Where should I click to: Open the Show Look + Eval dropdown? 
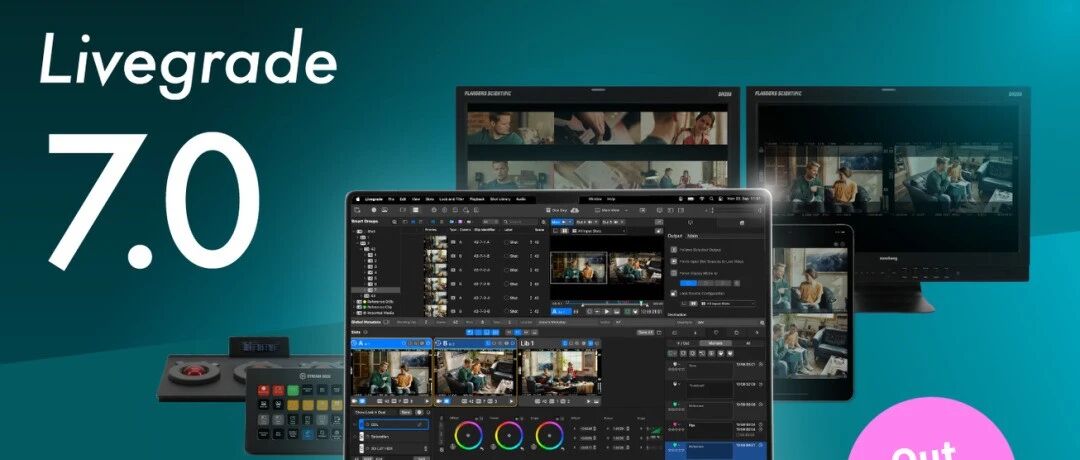[x=373, y=412]
